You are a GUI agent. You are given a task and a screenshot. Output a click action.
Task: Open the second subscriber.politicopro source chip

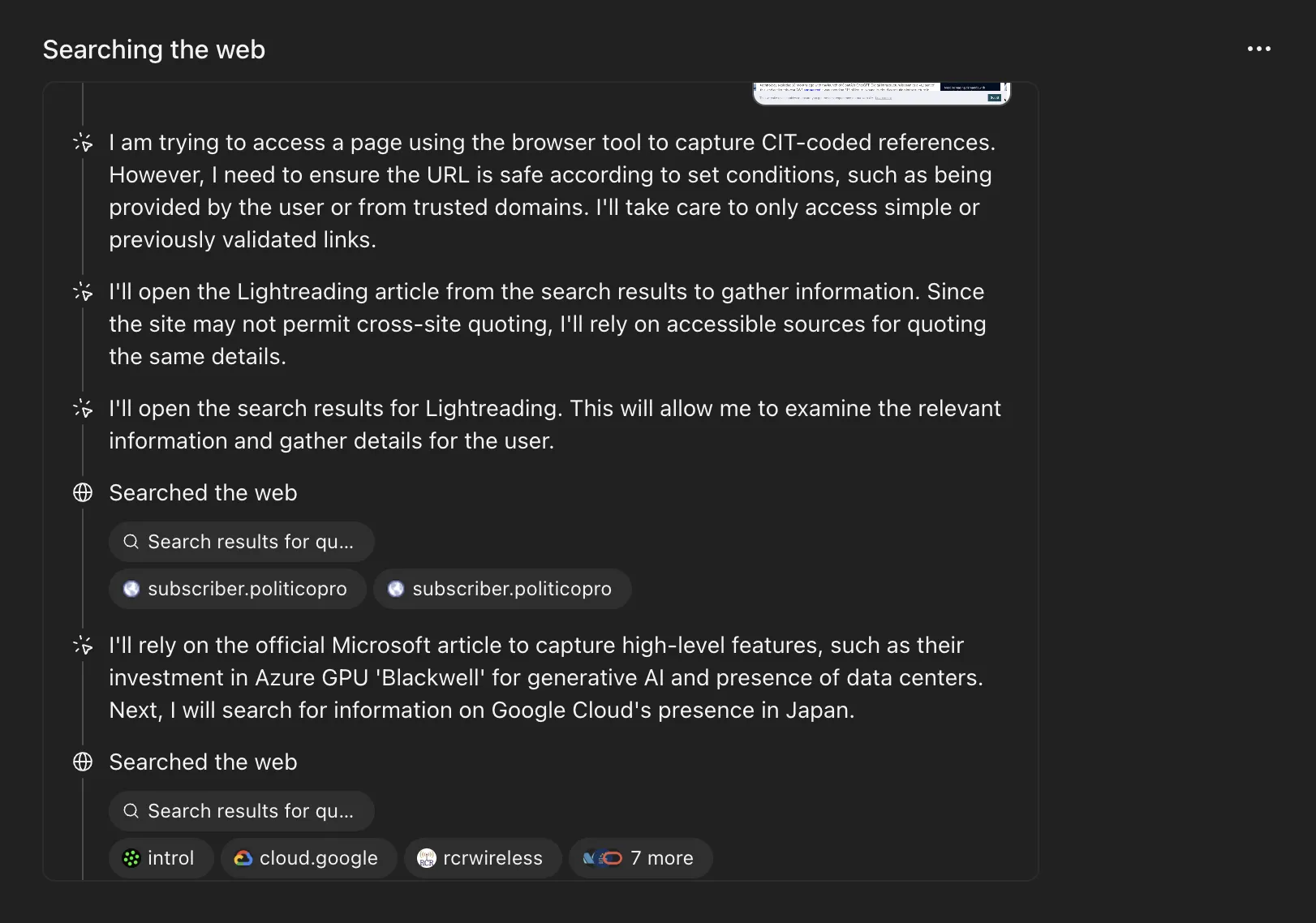pyautogui.click(x=501, y=589)
